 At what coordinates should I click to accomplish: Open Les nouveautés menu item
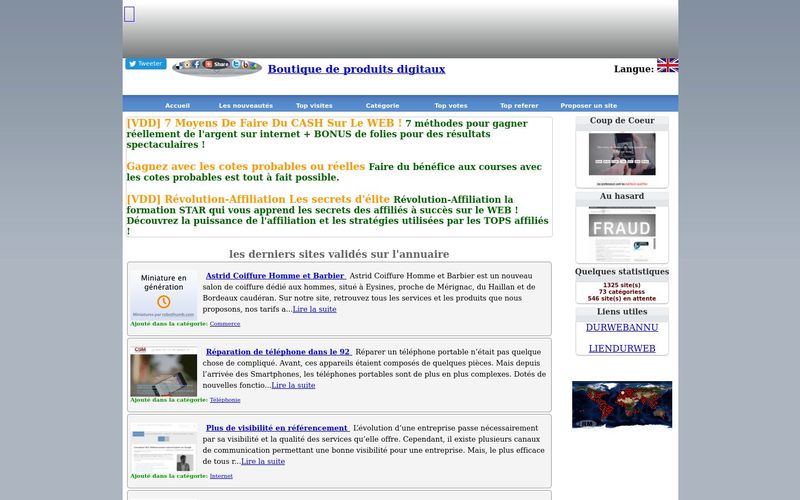246,106
